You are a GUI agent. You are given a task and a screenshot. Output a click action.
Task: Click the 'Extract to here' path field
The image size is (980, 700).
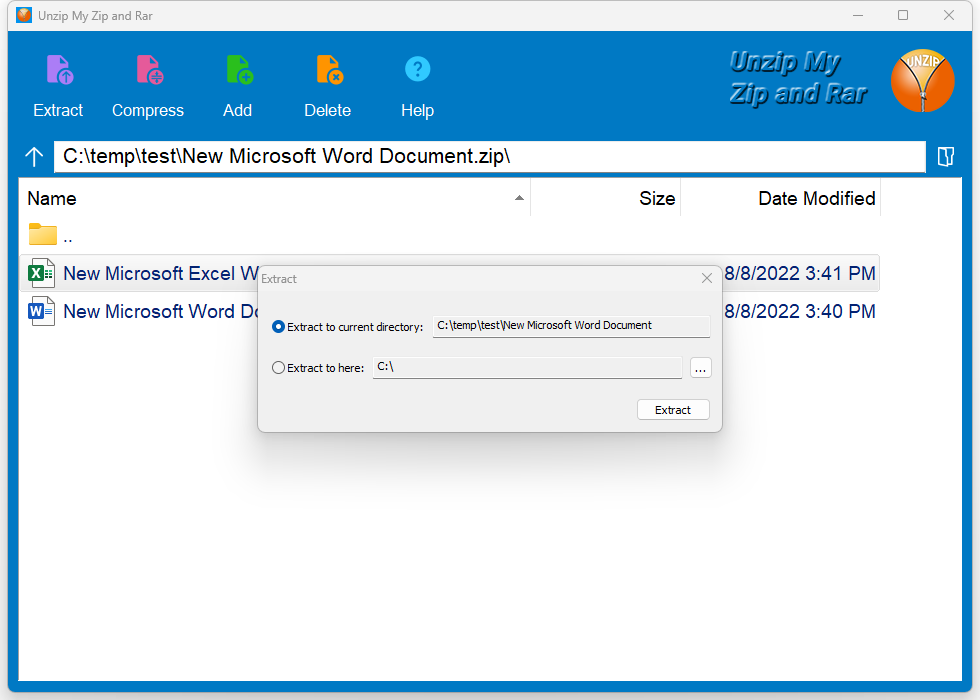[528, 368]
